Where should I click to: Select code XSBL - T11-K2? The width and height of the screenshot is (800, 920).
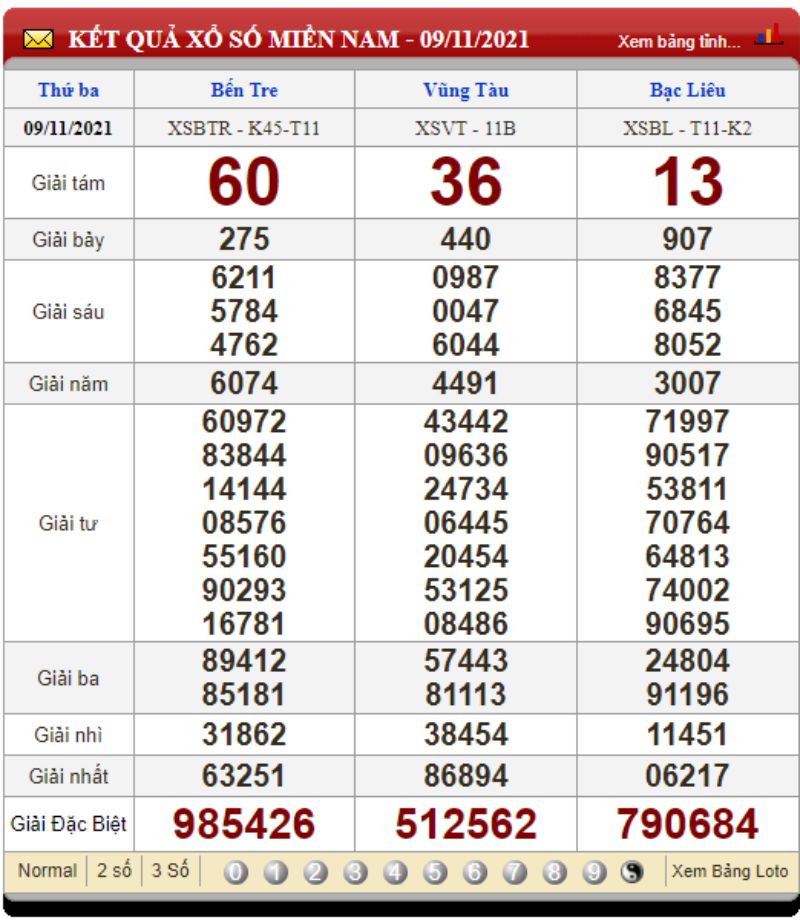point(687,128)
